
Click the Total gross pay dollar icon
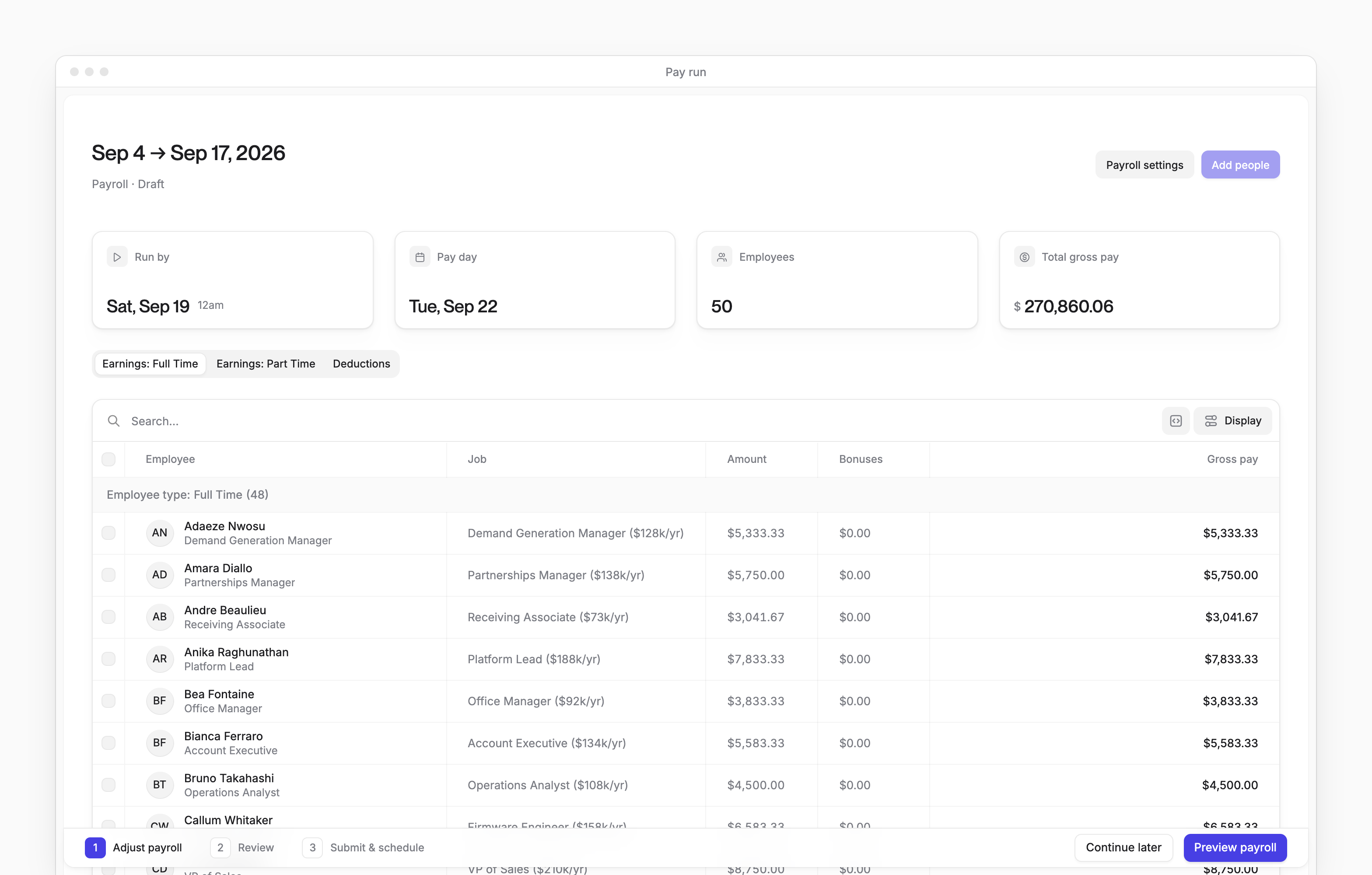(1025, 257)
